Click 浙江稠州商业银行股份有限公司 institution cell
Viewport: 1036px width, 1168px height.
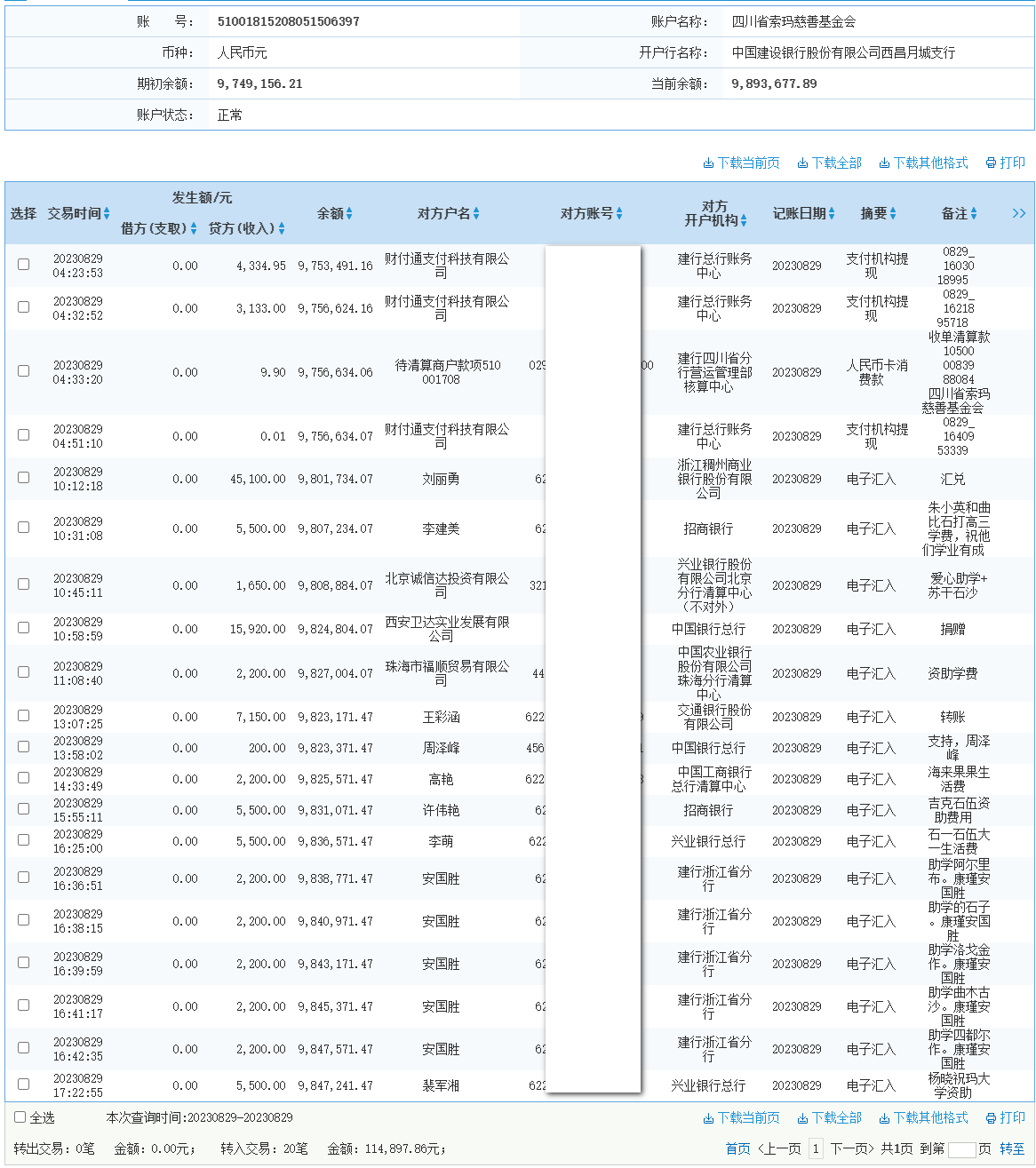(714, 479)
